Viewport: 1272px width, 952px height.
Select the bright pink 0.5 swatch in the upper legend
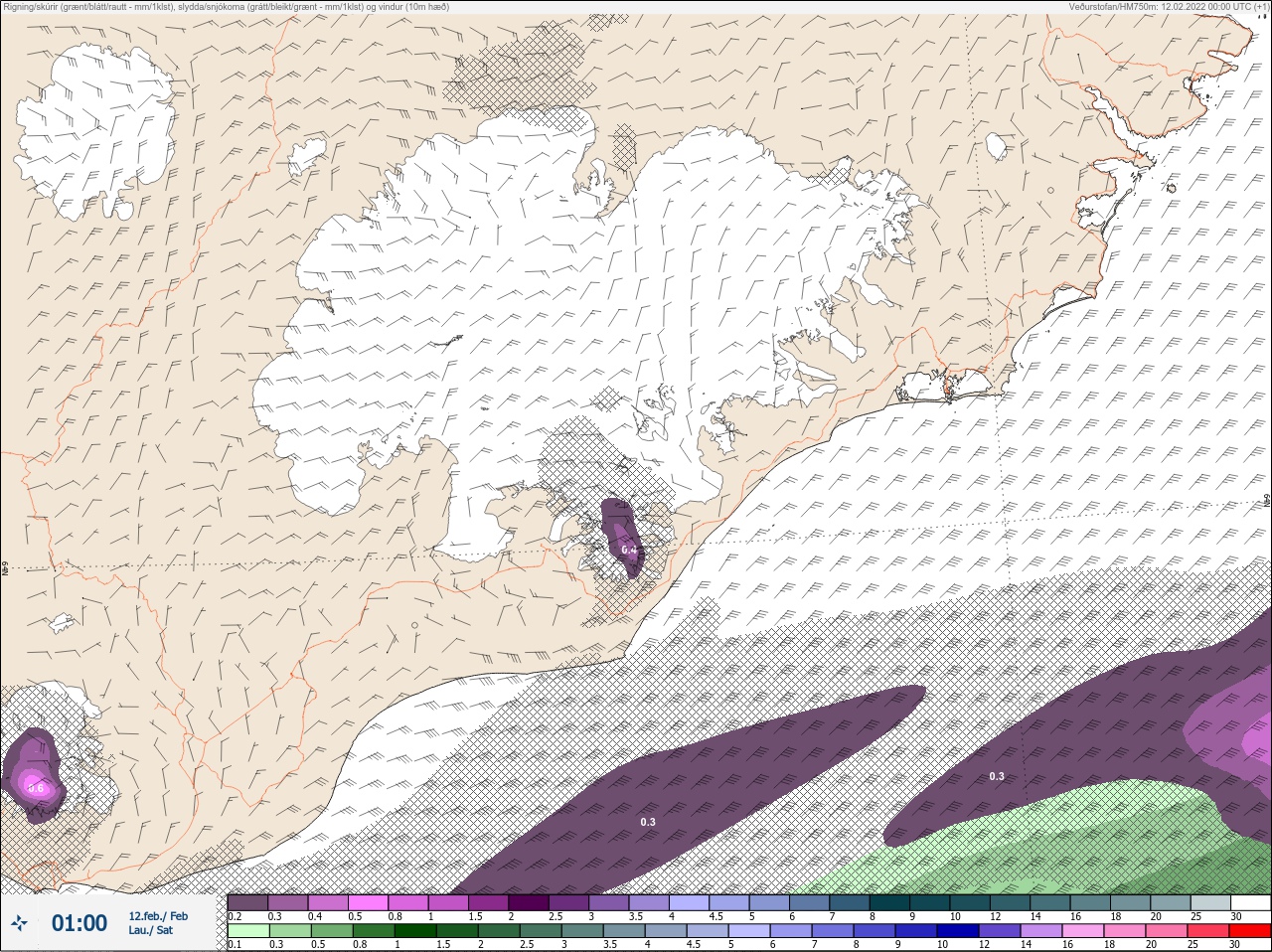click(368, 902)
